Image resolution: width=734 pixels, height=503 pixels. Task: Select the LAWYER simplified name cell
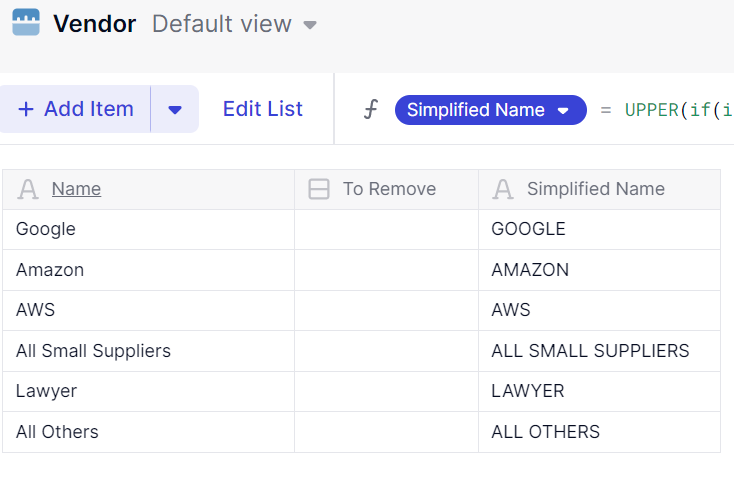[599, 391]
